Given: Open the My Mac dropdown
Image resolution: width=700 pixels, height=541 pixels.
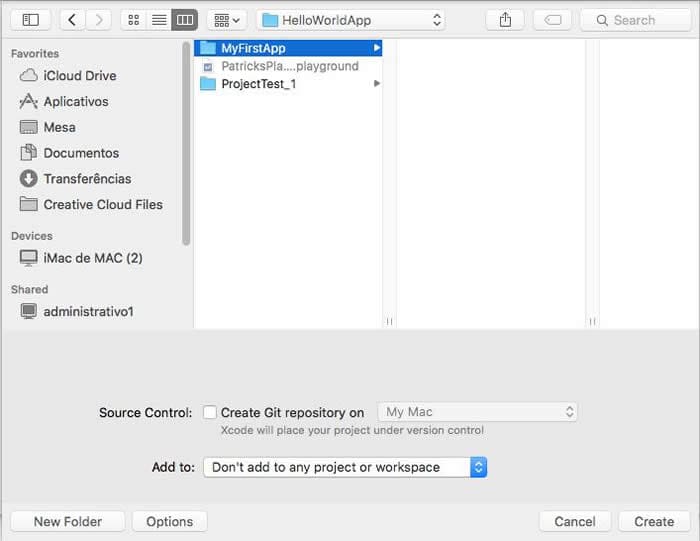Looking at the screenshot, I should click(x=477, y=412).
